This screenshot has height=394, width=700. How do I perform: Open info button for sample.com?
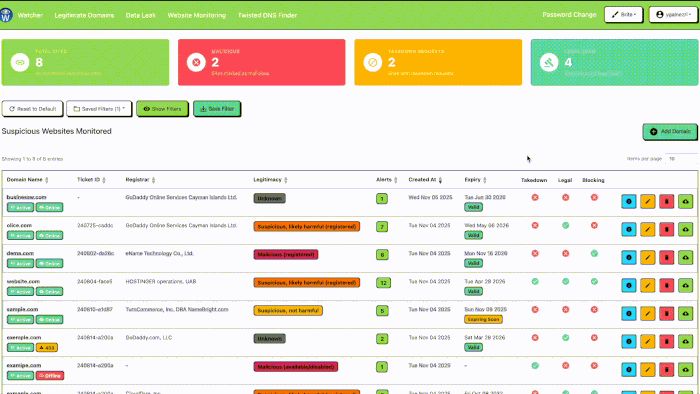pos(629,314)
